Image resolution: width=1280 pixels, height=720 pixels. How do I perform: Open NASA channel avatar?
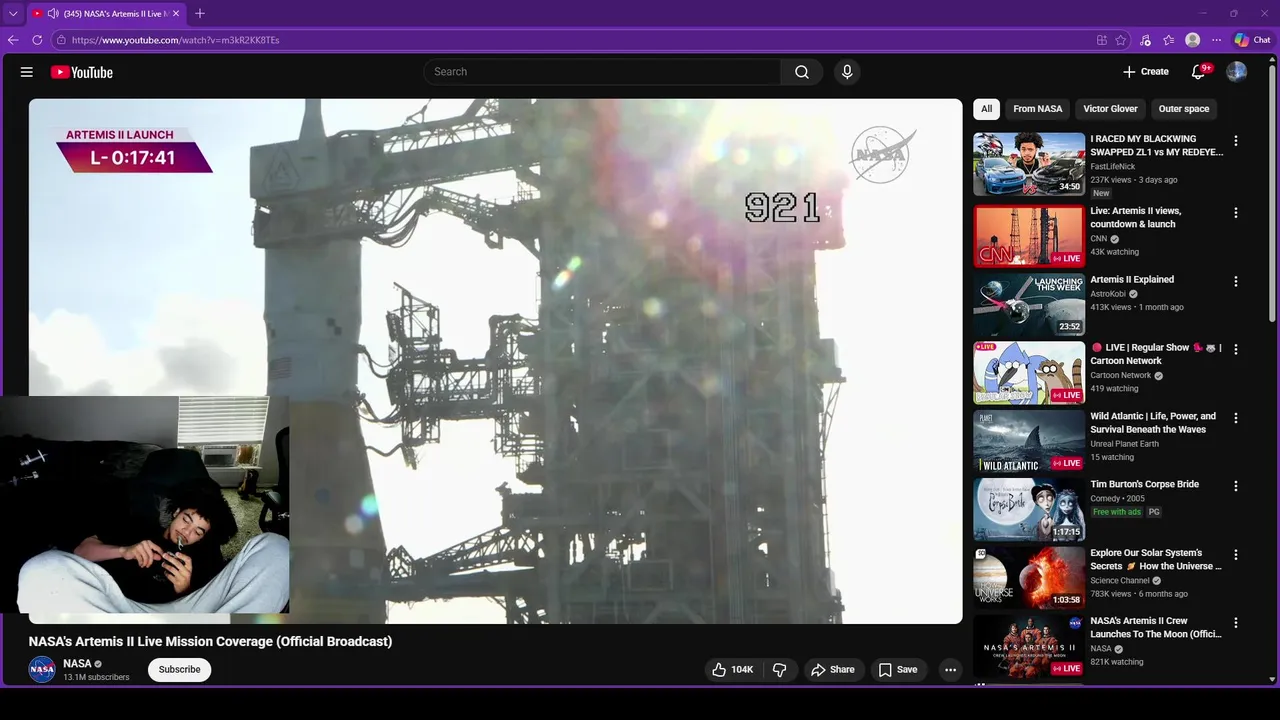pos(42,670)
